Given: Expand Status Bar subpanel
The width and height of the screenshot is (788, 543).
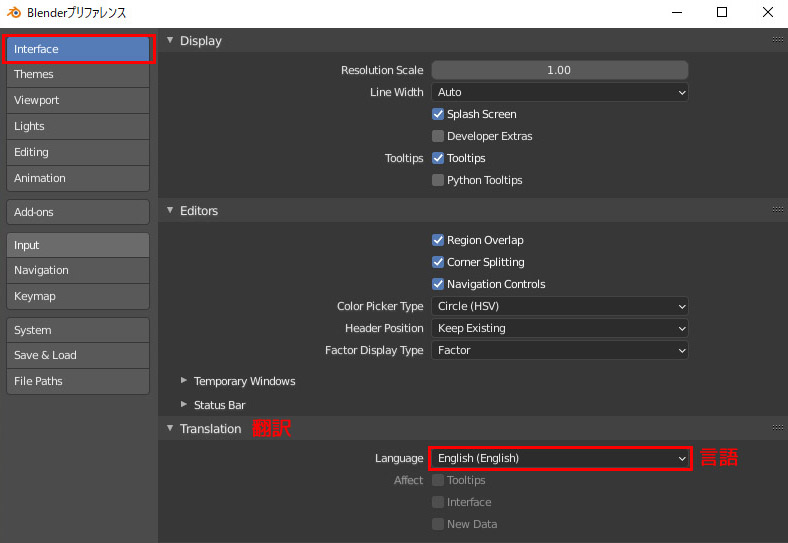Looking at the screenshot, I should (x=184, y=404).
